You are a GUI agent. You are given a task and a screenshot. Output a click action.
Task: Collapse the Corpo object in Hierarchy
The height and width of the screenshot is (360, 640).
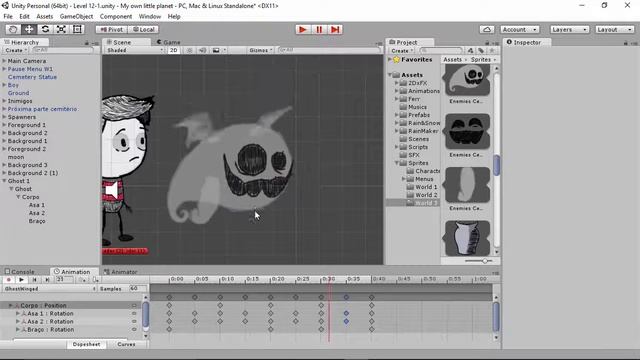[18, 197]
